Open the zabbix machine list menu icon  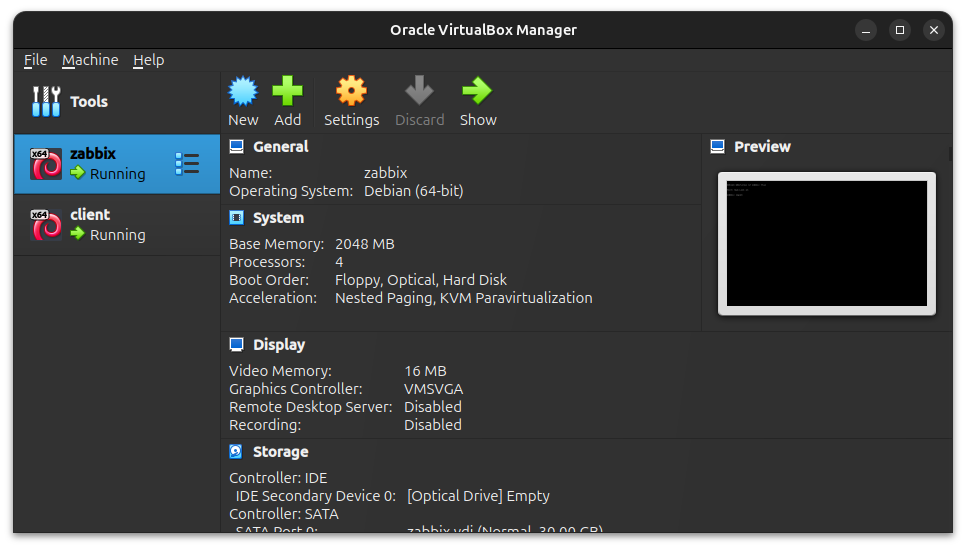coord(187,164)
